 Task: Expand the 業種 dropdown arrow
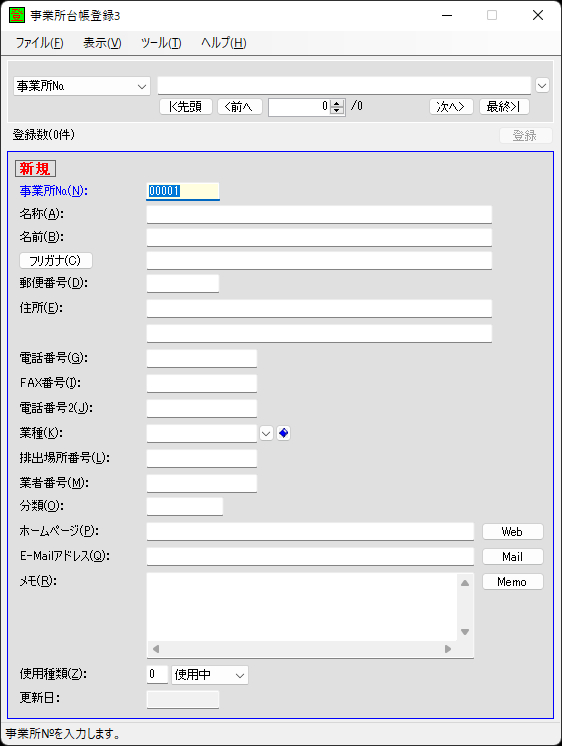tap(266, 433)
